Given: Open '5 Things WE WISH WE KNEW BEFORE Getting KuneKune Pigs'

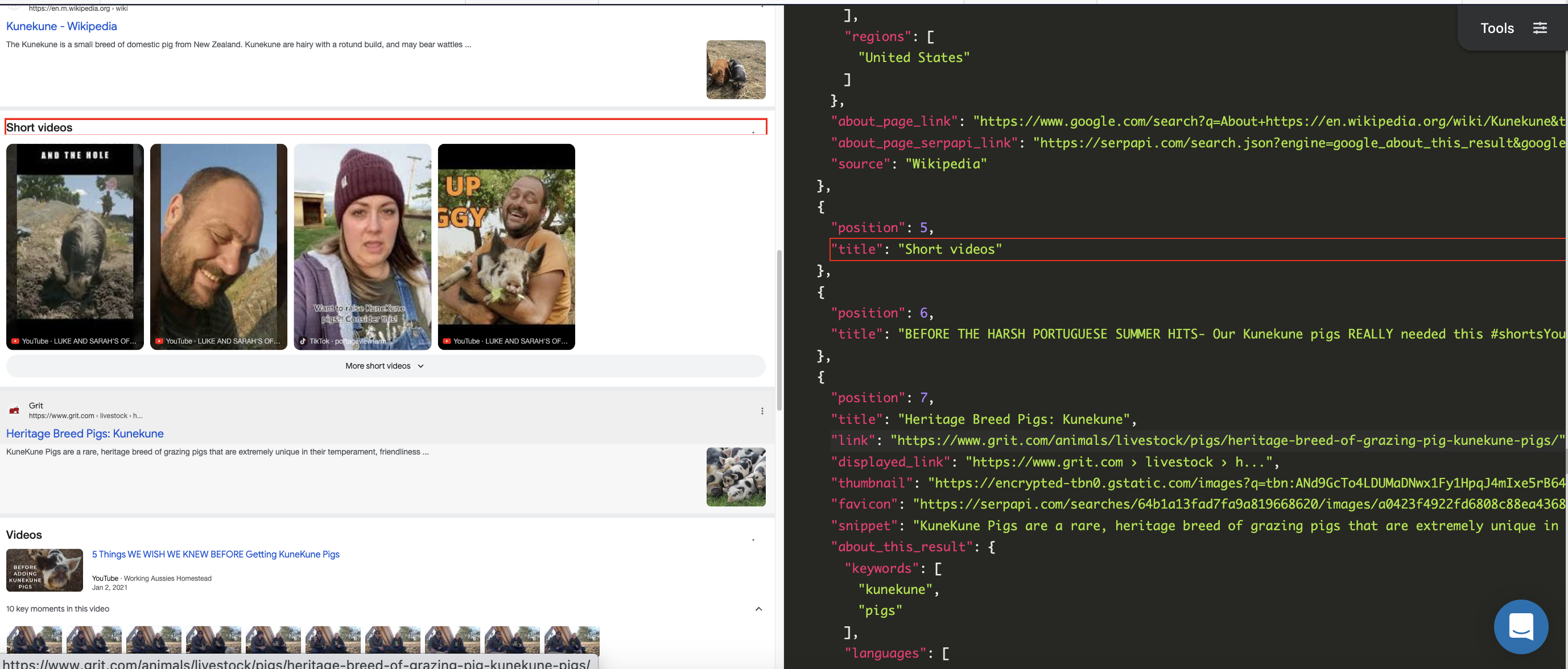Looking at the screenshot, I should coord(216,555).
